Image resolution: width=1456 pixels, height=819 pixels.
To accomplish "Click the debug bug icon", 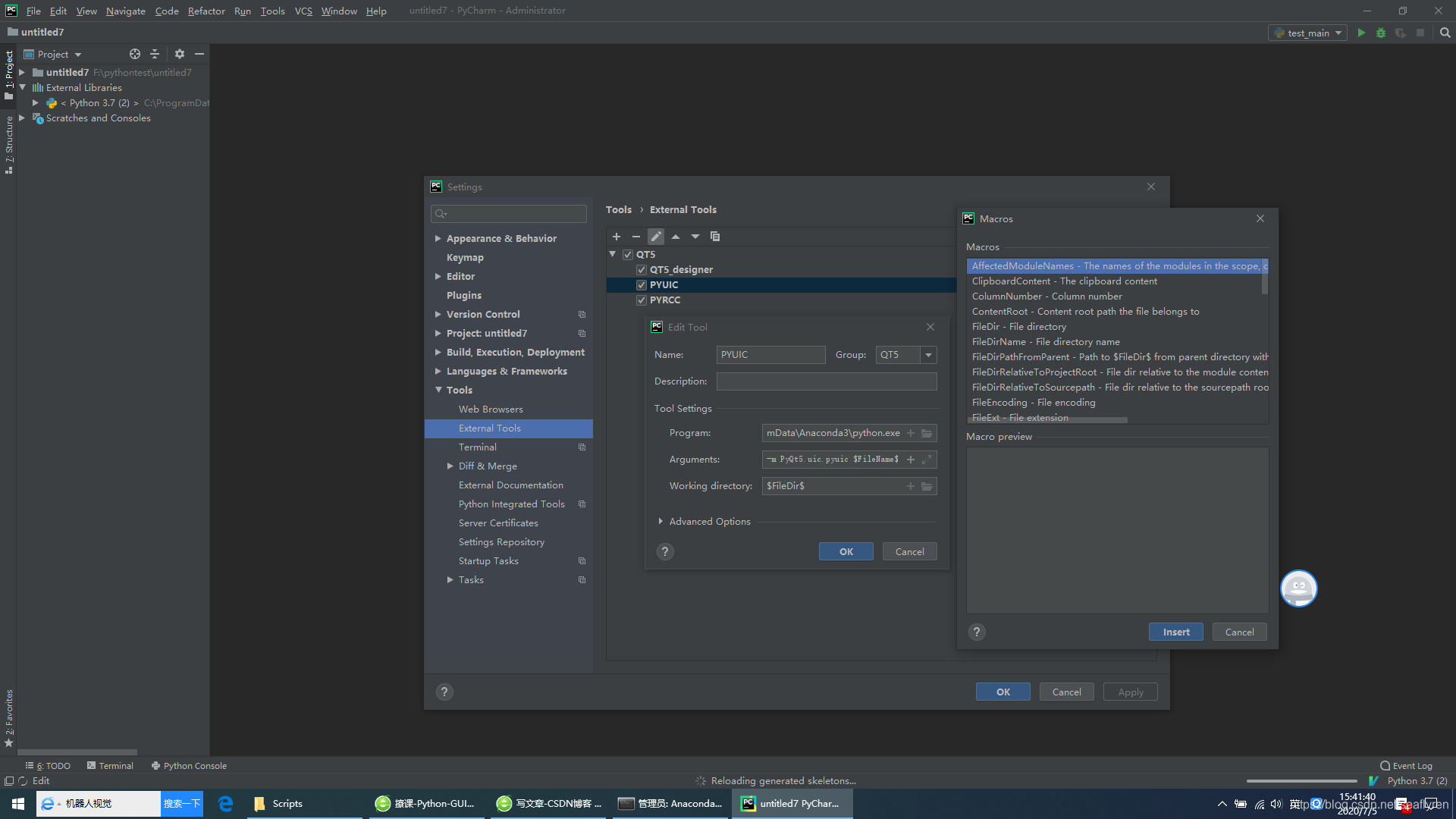I will point(1381,33).
